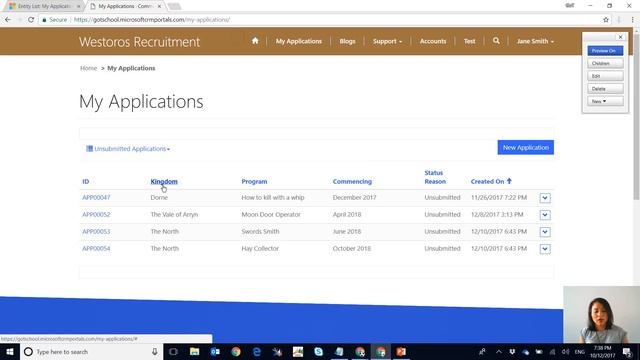Close the My Applications browser tab
This screenshot has width=640, height=360.
160,6
